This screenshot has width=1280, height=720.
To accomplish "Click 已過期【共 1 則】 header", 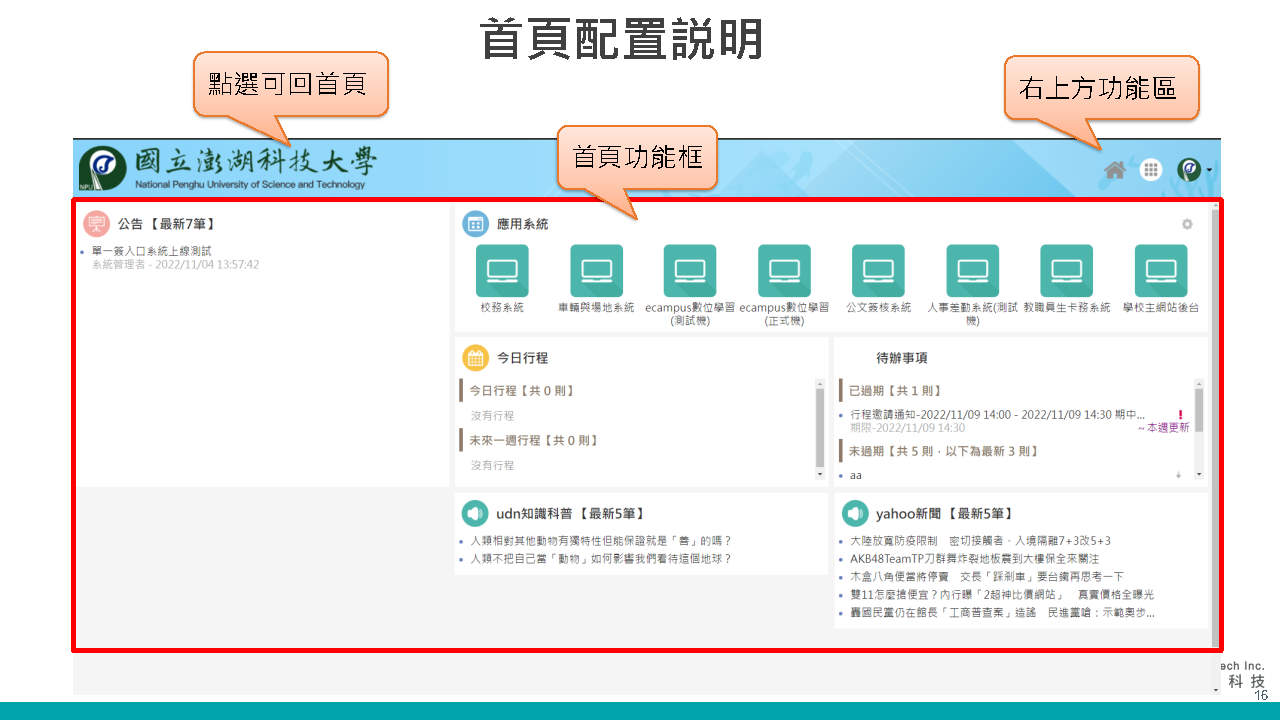I will (895, 390).
